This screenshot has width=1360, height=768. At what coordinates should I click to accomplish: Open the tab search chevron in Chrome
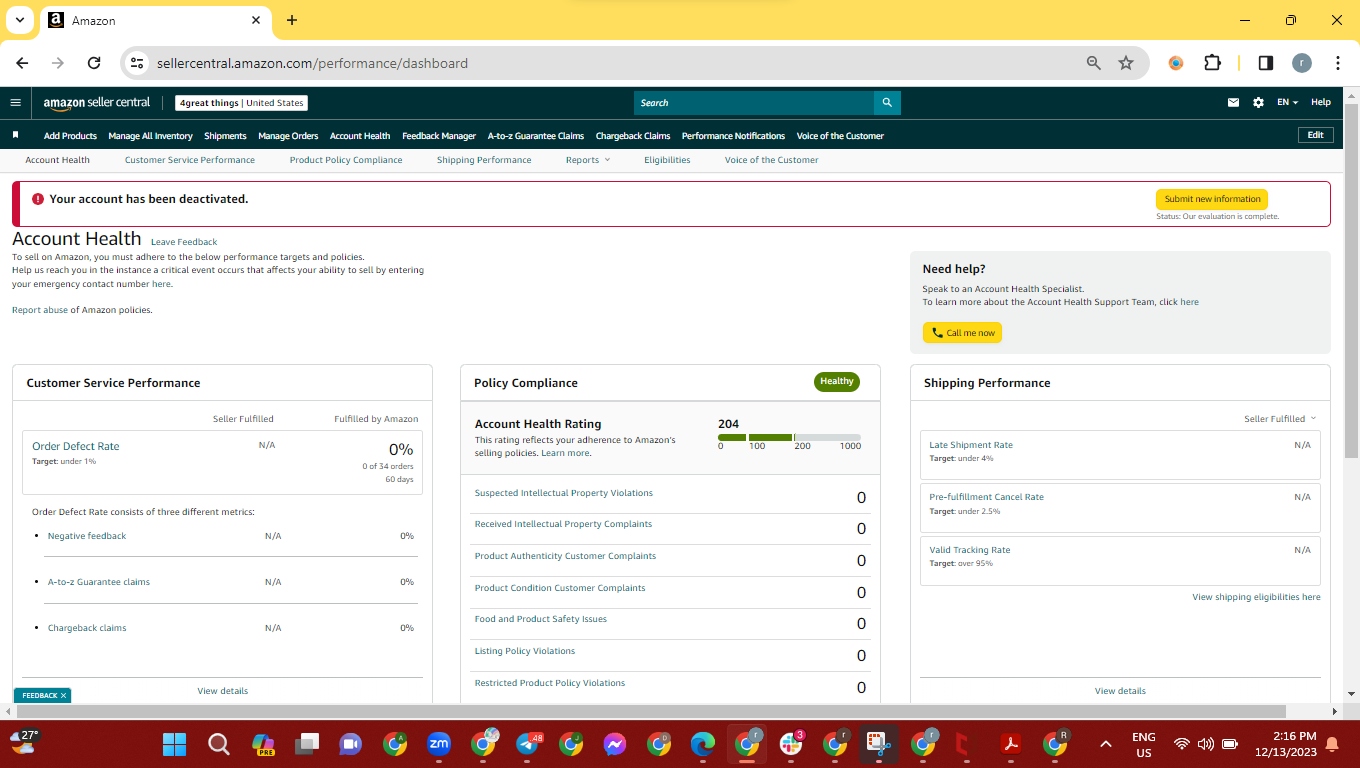[20, 20]
